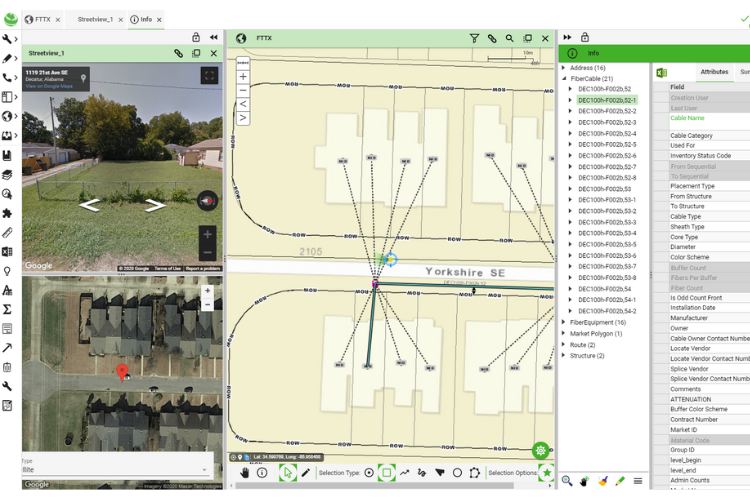Open the globe map menu in the left sidebar
The width and height of the screenshot is (750, 500).
pyautogui.click(x=7, y=116)
